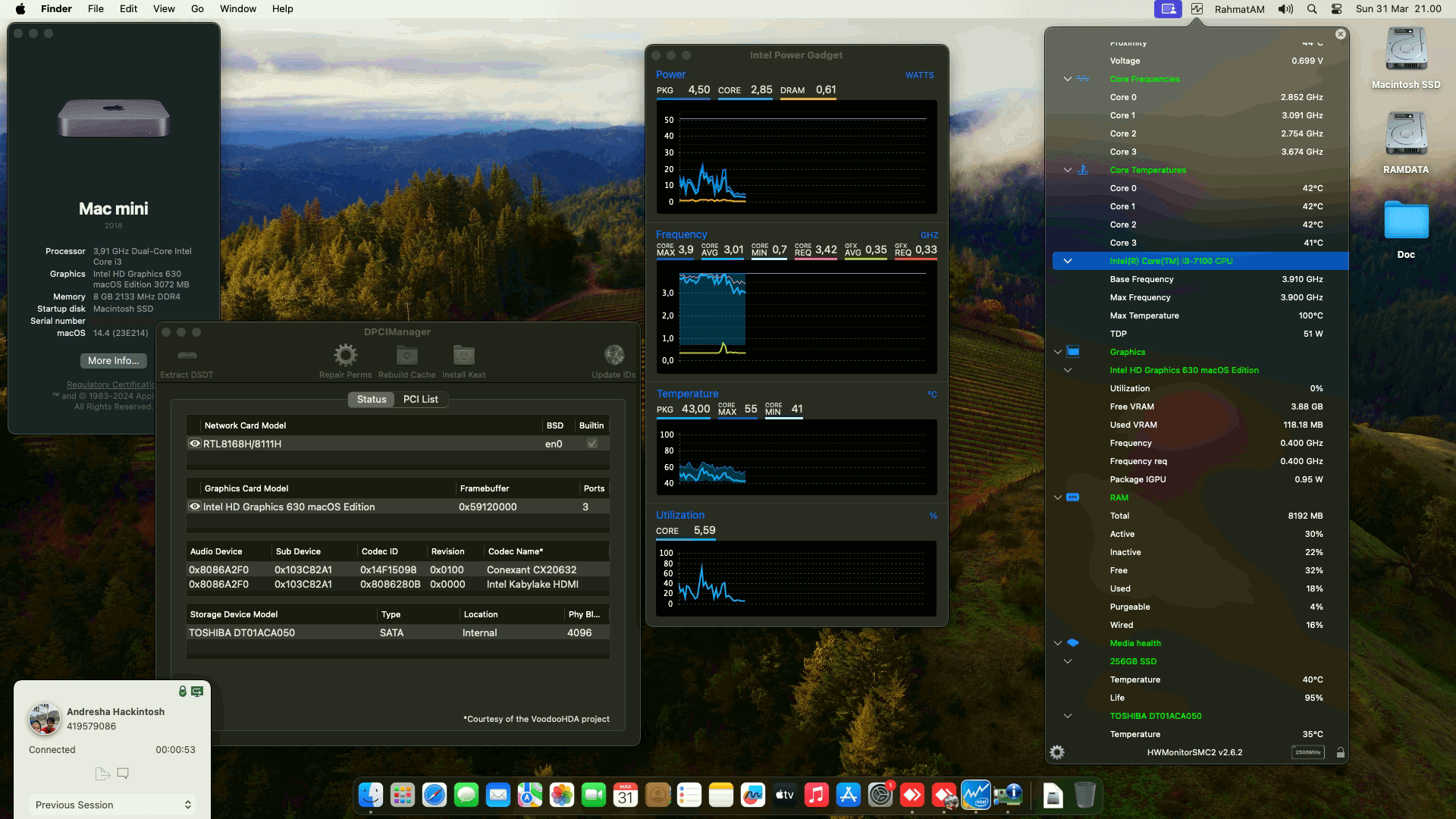This screenshot has width=1456, height=819.
Task: Click screen sharing icon in menu bar
Action: pos(1168,9)
